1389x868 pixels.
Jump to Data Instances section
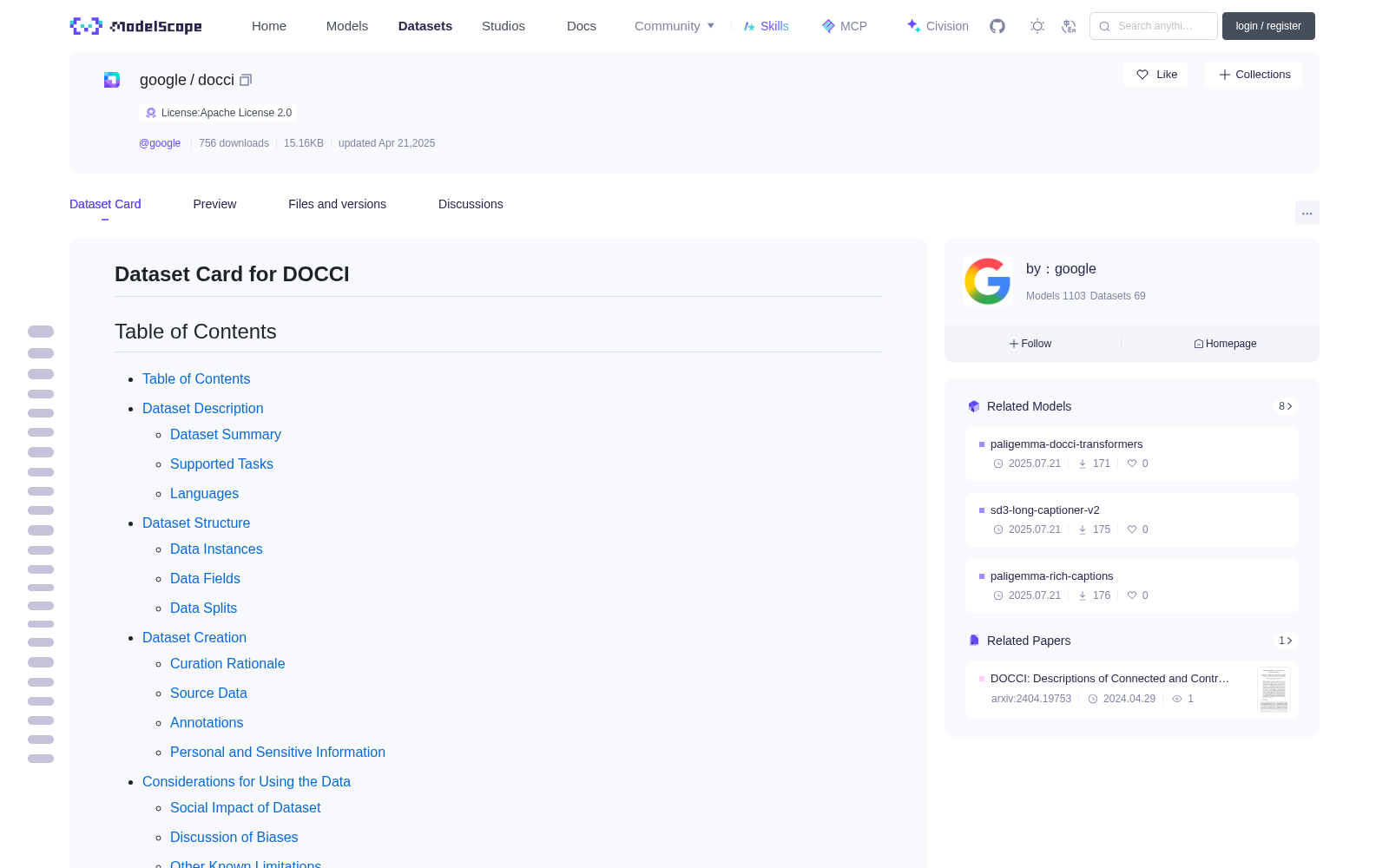tap(216, 549)
